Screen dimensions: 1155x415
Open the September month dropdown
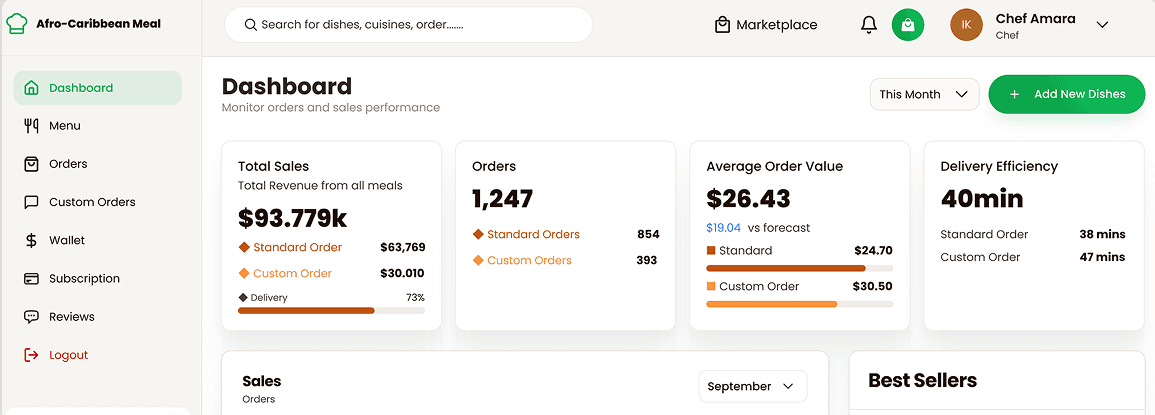pos(753,386)
